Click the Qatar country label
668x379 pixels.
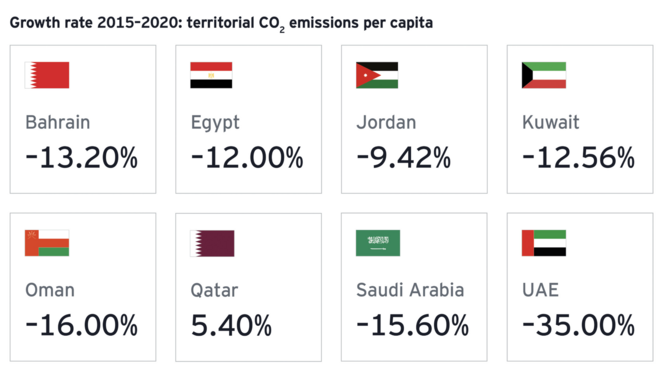[x=214, y=290]
